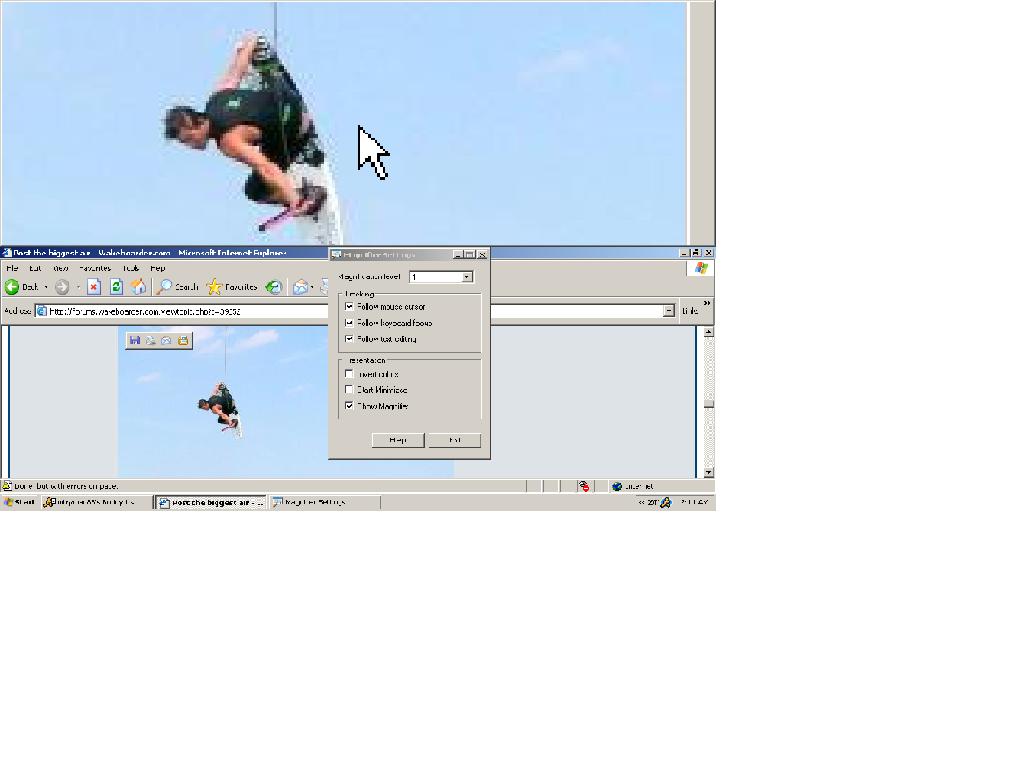Disable Follow mouse cursor checkbox
1024x768 pixels.
349,307
